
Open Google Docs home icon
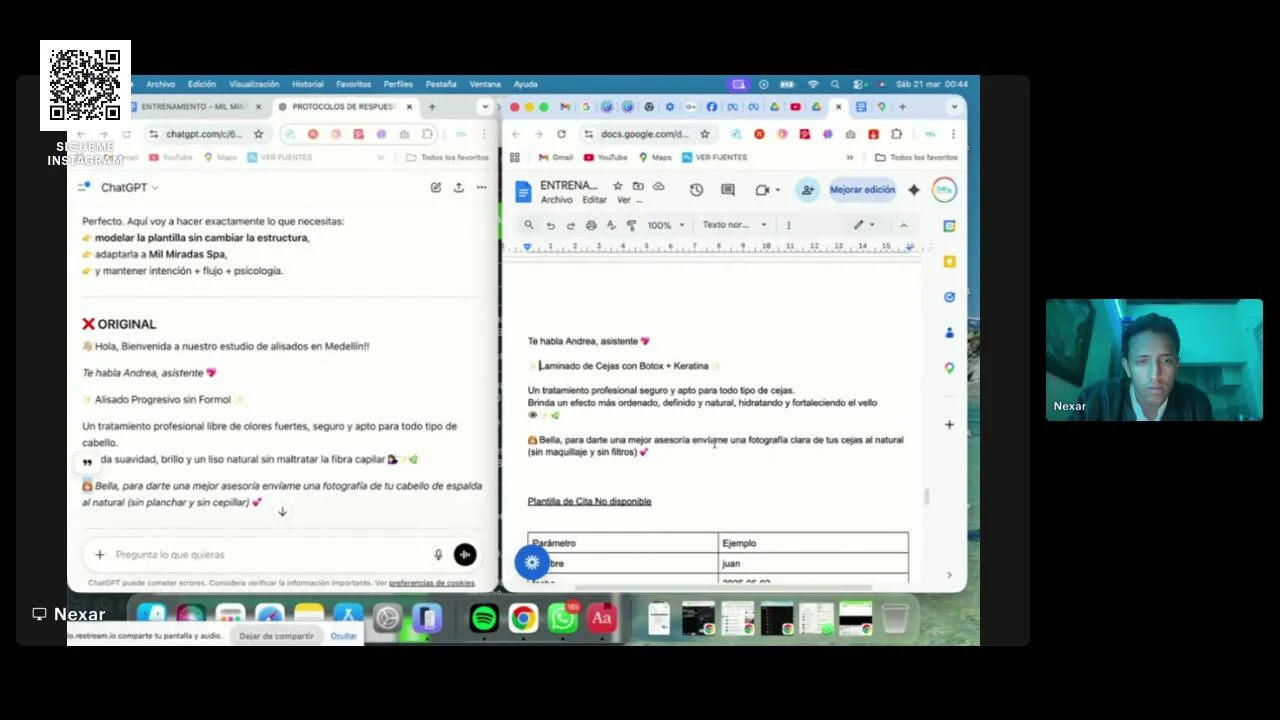click(523, 190)
